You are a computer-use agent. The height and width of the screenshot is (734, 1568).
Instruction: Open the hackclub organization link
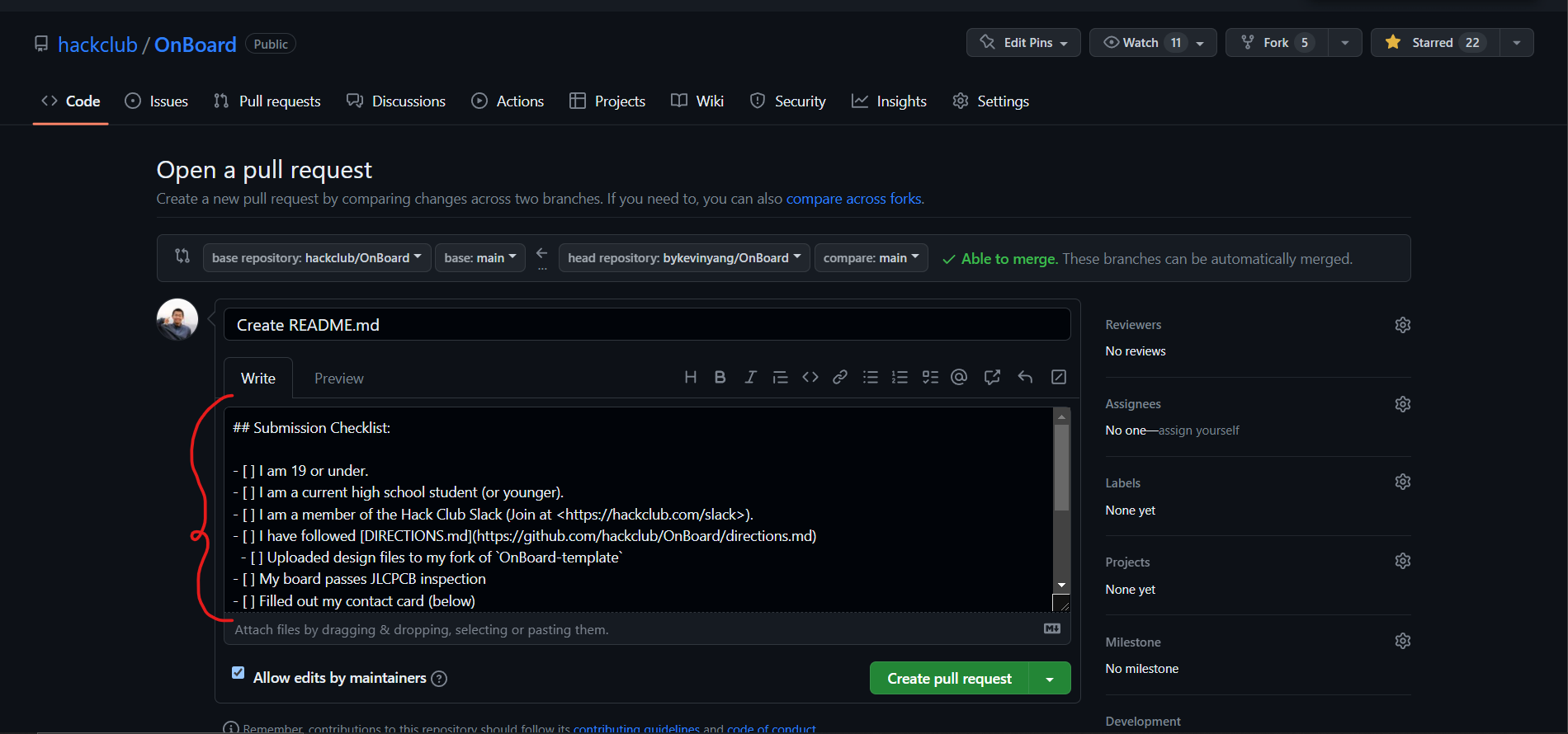[x=97, y=45]
